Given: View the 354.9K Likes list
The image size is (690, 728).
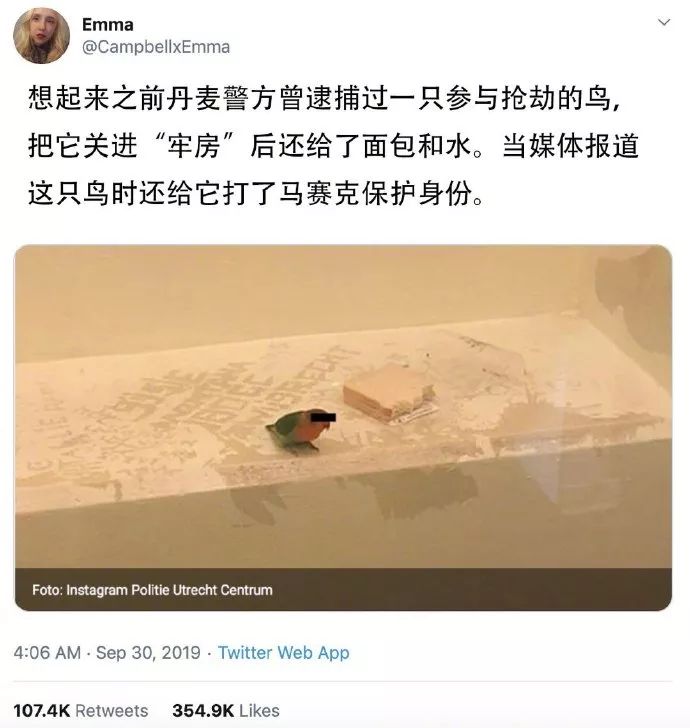Looking at the screenshot, I should pyautogui.click(x=226, y=710).
